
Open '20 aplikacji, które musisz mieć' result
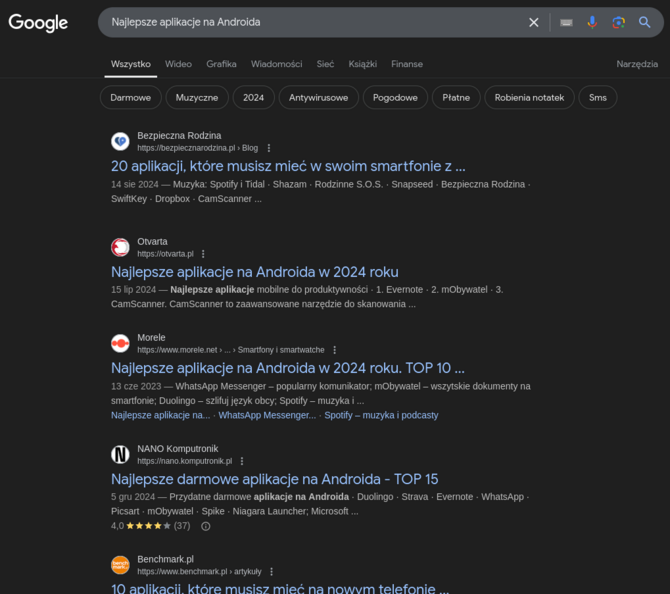pyautogui.click(x=288, y=166)
